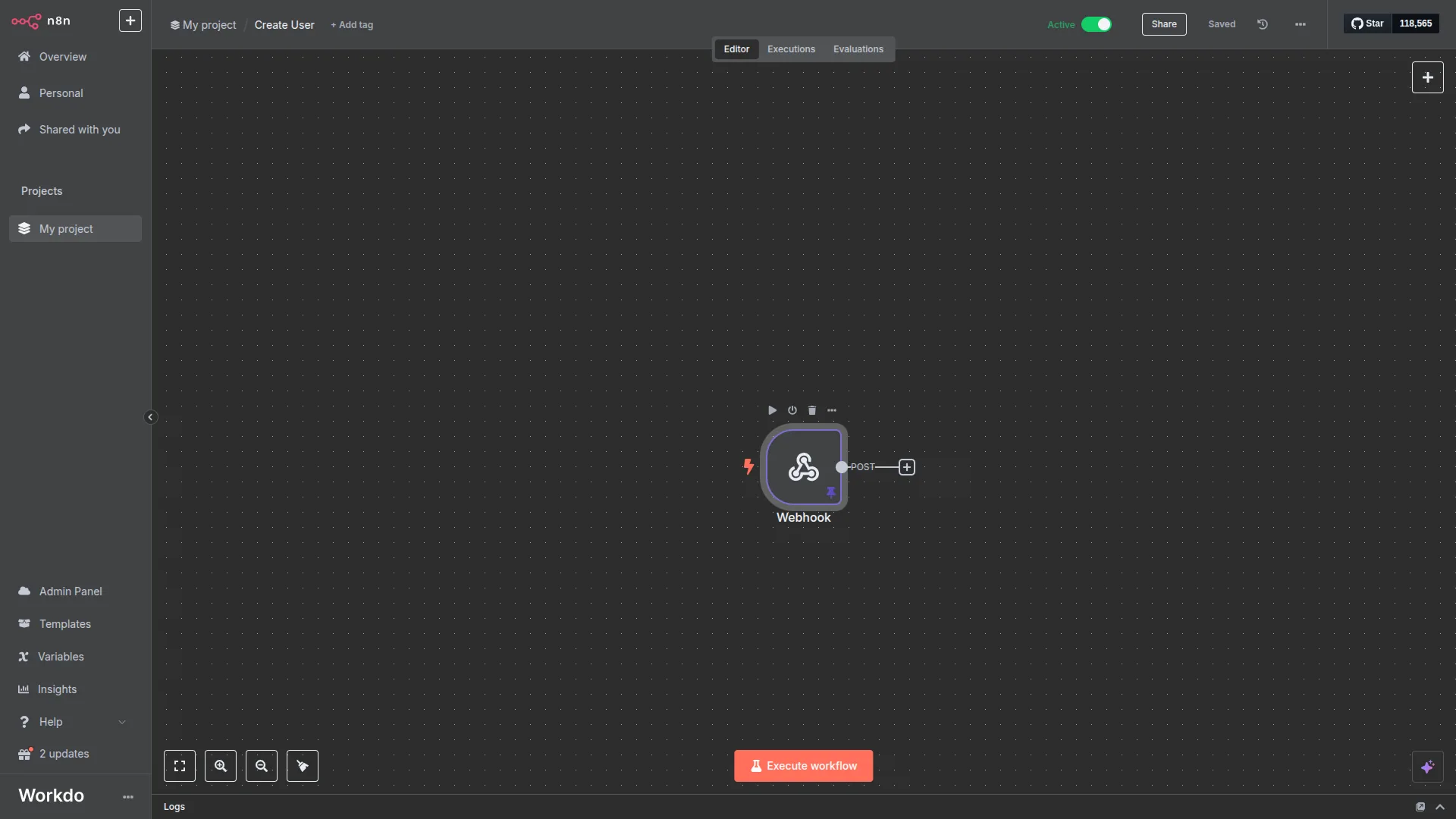Fit workflow to view icon
The height and width of the screenshot is (819, 1456).
click(x=180, y=766)
